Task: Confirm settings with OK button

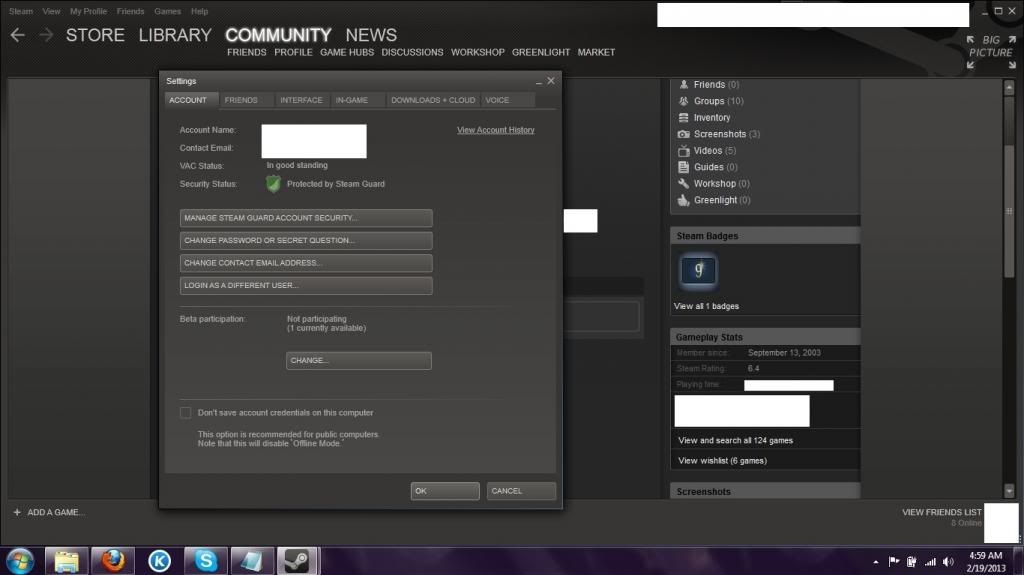Action: tap(445, 491)
